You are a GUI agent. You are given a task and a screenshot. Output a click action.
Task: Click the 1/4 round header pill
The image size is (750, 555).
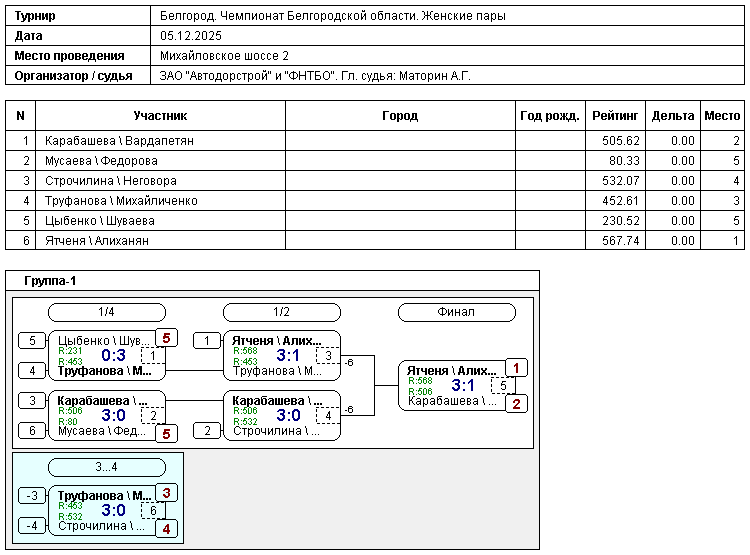pyautogui.click(x=107, y=312)
